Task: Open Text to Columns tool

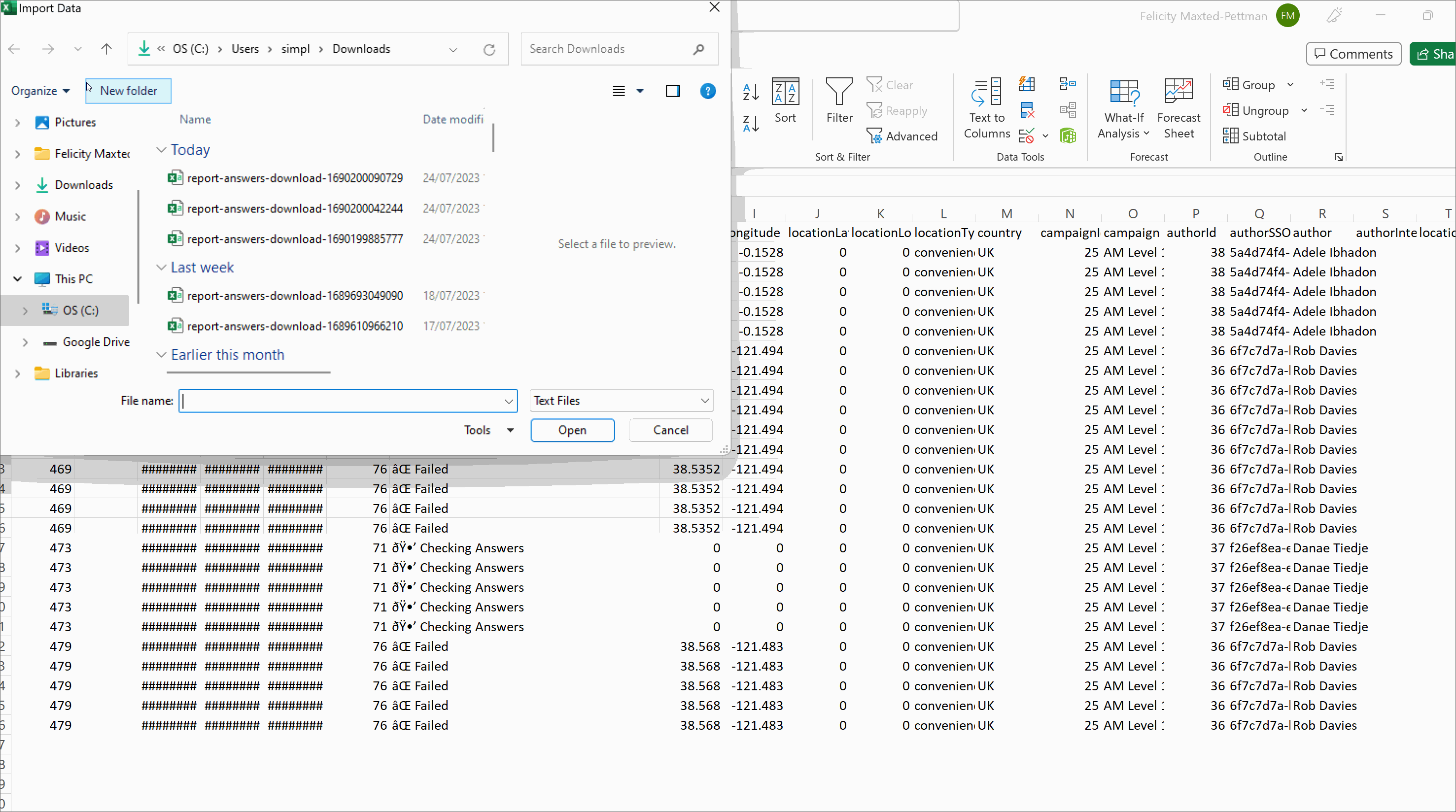Action: [986, 107]
